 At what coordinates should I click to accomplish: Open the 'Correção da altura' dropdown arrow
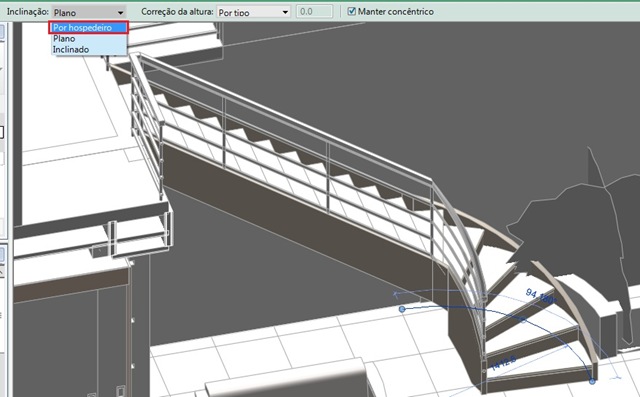[285, 12]
